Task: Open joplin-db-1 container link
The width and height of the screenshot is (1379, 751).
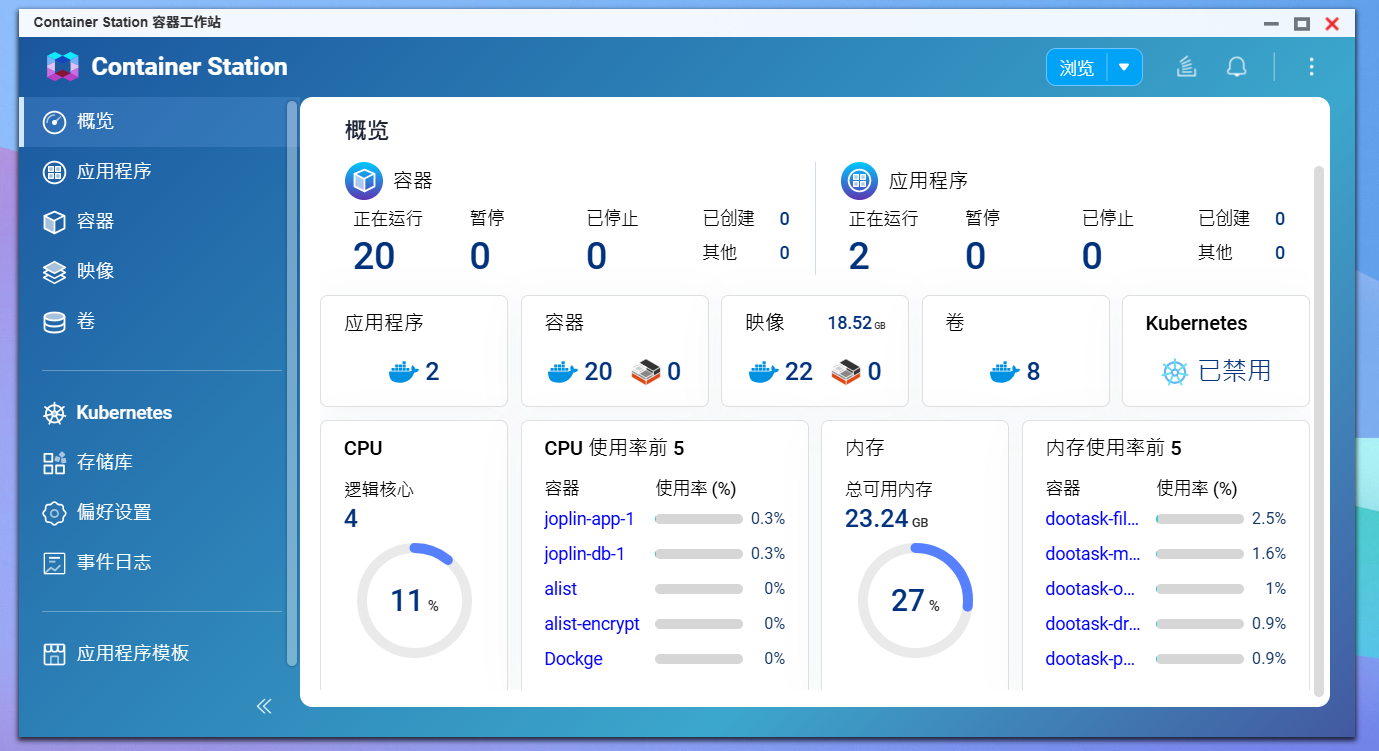Action: point(584,554)
